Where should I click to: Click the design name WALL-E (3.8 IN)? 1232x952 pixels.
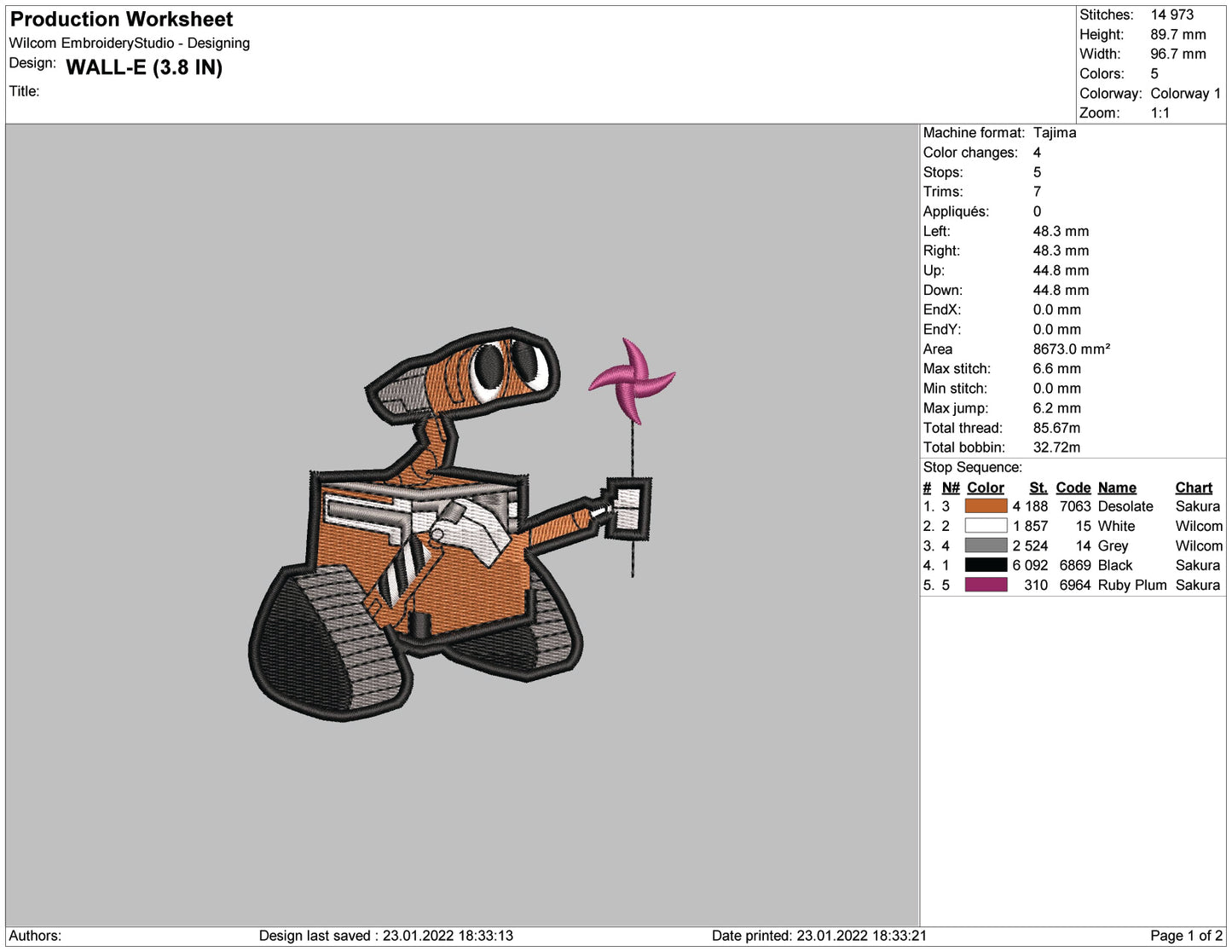[145, 68]
